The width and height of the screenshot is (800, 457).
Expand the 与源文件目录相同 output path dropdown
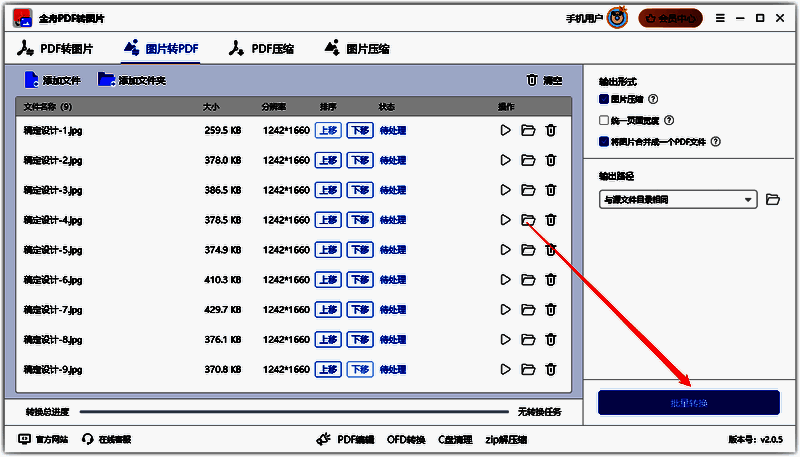(678, 200)
